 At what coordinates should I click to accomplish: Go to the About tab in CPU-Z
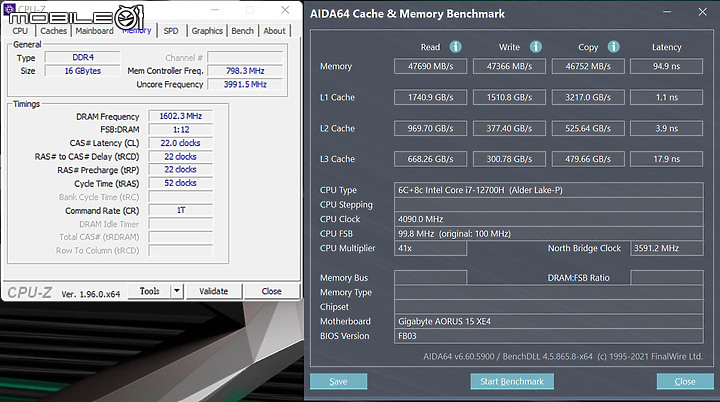275,31
